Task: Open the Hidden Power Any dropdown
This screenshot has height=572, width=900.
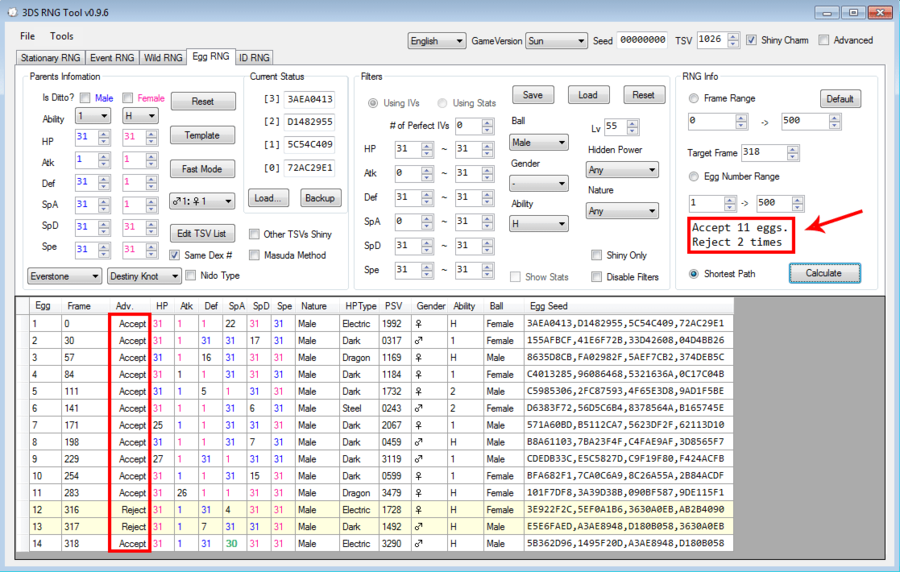Action: pos(622,170)
